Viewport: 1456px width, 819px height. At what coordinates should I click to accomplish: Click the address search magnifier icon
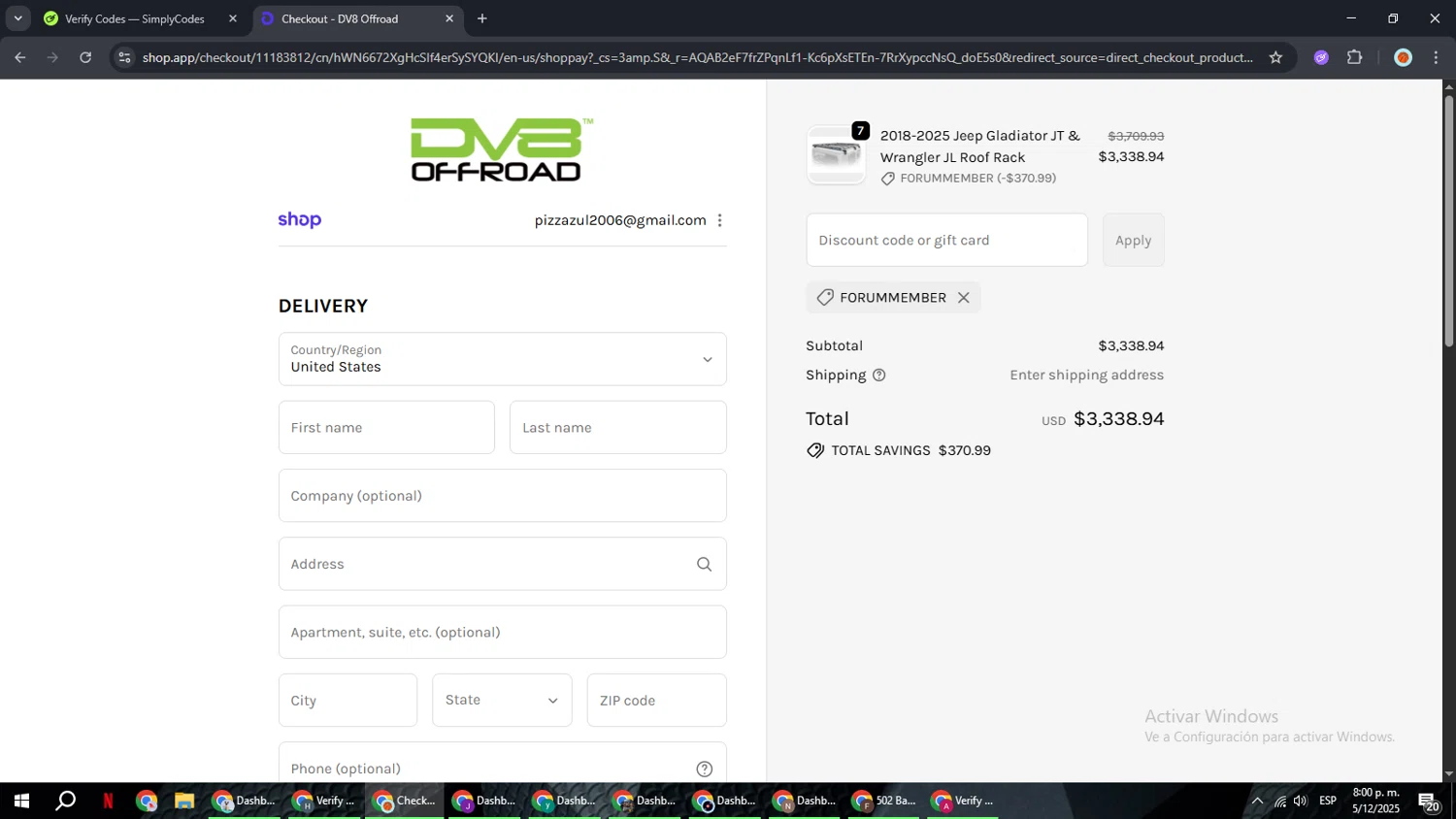click(x=704, y=564)
